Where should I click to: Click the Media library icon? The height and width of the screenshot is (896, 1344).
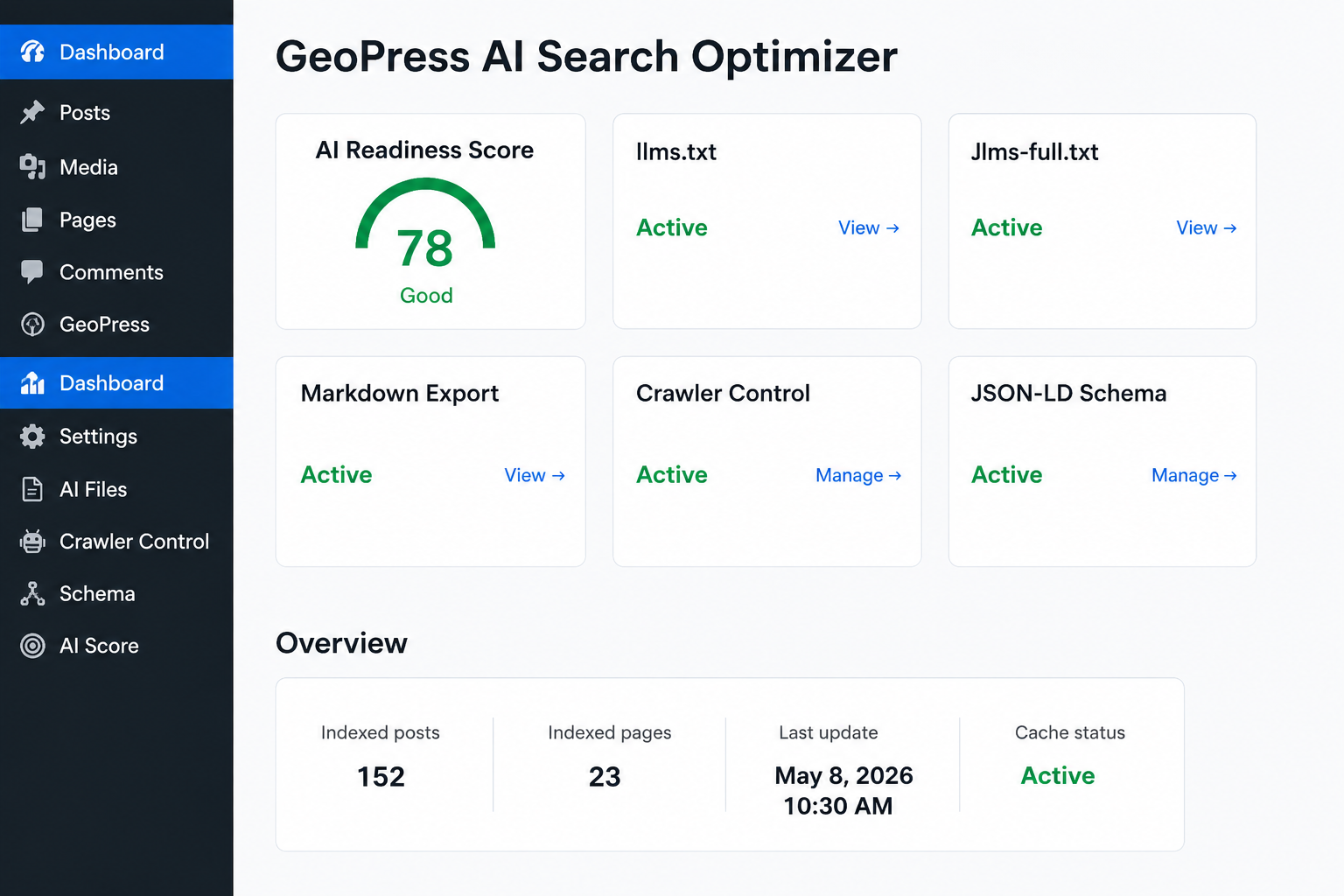coord(32,166)
